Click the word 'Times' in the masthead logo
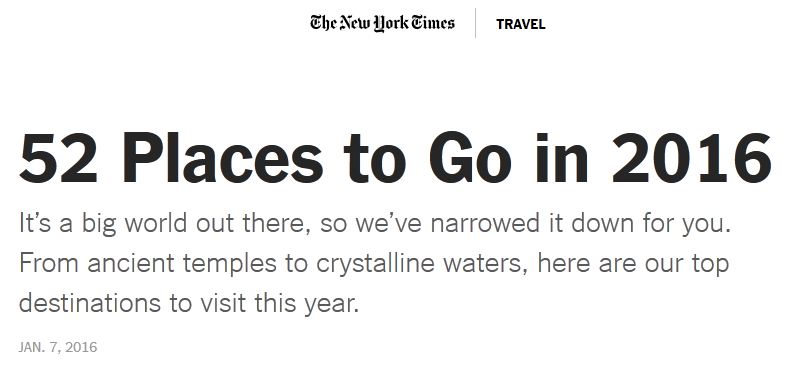The image size is (796, 381). click(433, 23)
